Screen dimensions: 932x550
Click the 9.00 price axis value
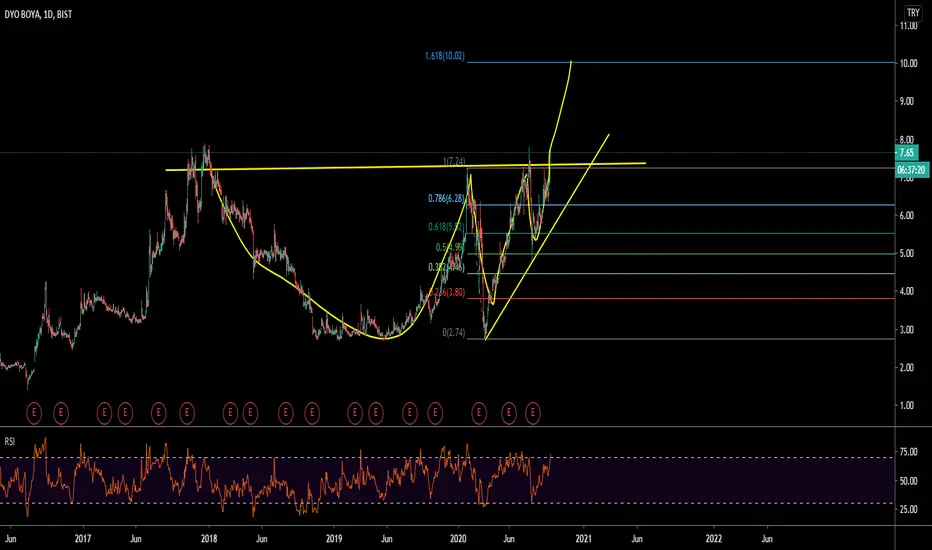point(906,102)
